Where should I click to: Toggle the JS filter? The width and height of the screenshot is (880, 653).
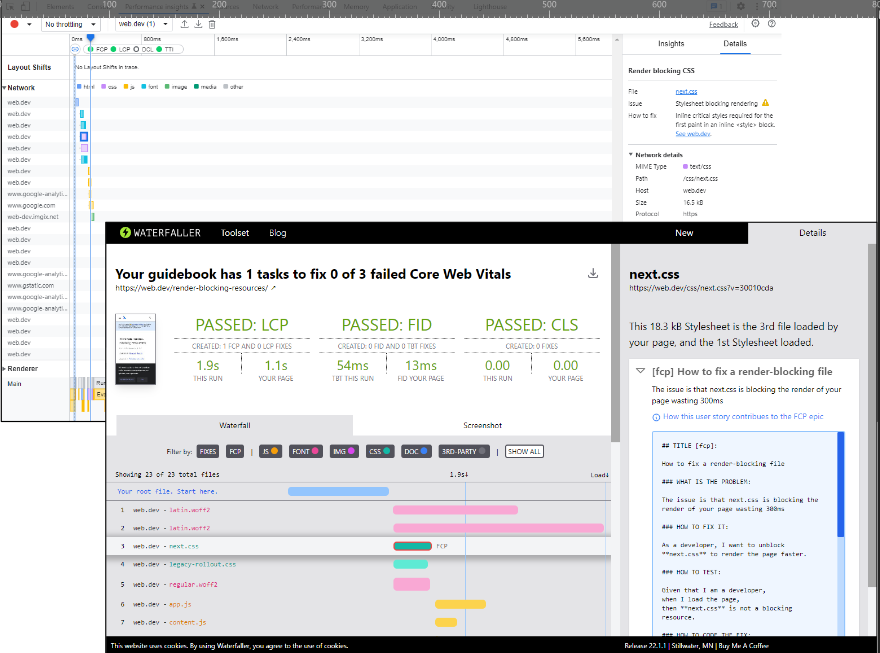tap(270, 452)
